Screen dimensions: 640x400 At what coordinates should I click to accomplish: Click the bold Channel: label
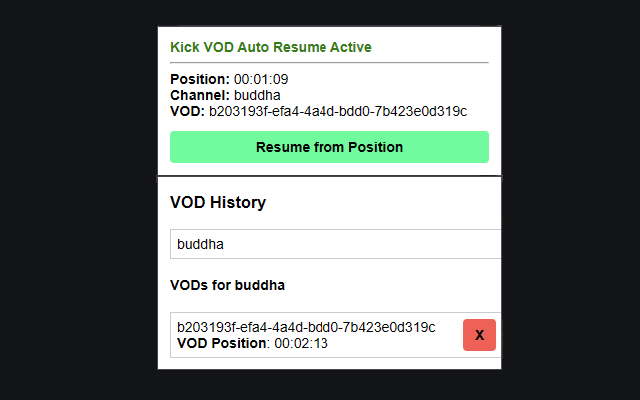click(x=199, y=95)
